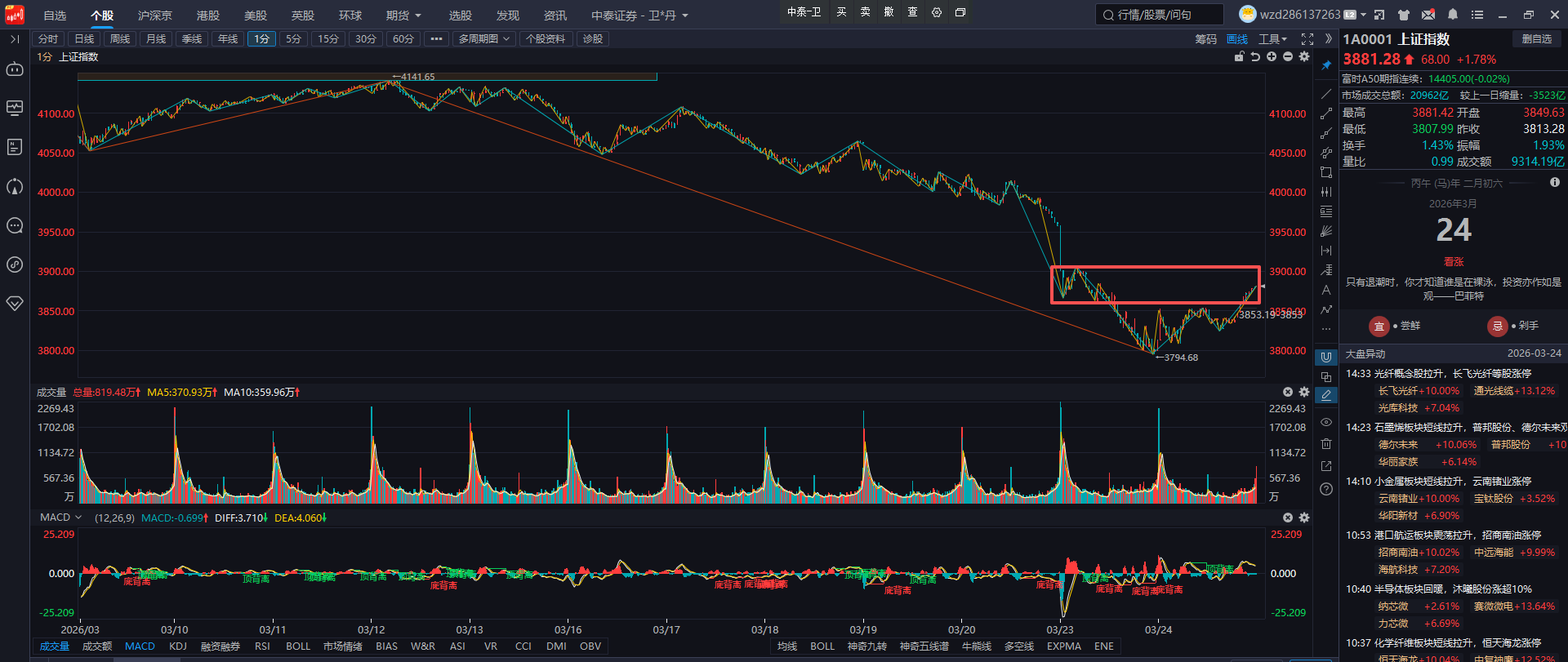Image resolution: width=1568 pixels, height=662 pixels.
Task: Toggle drawings visibility with the eye icon
Action: point(1326,422)
